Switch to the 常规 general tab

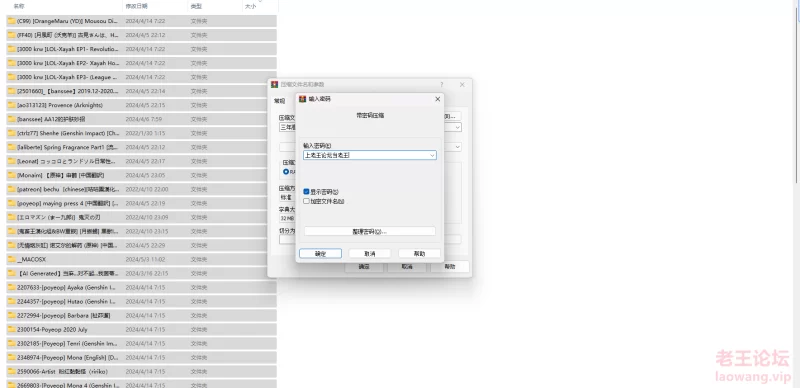pos(280,101)
